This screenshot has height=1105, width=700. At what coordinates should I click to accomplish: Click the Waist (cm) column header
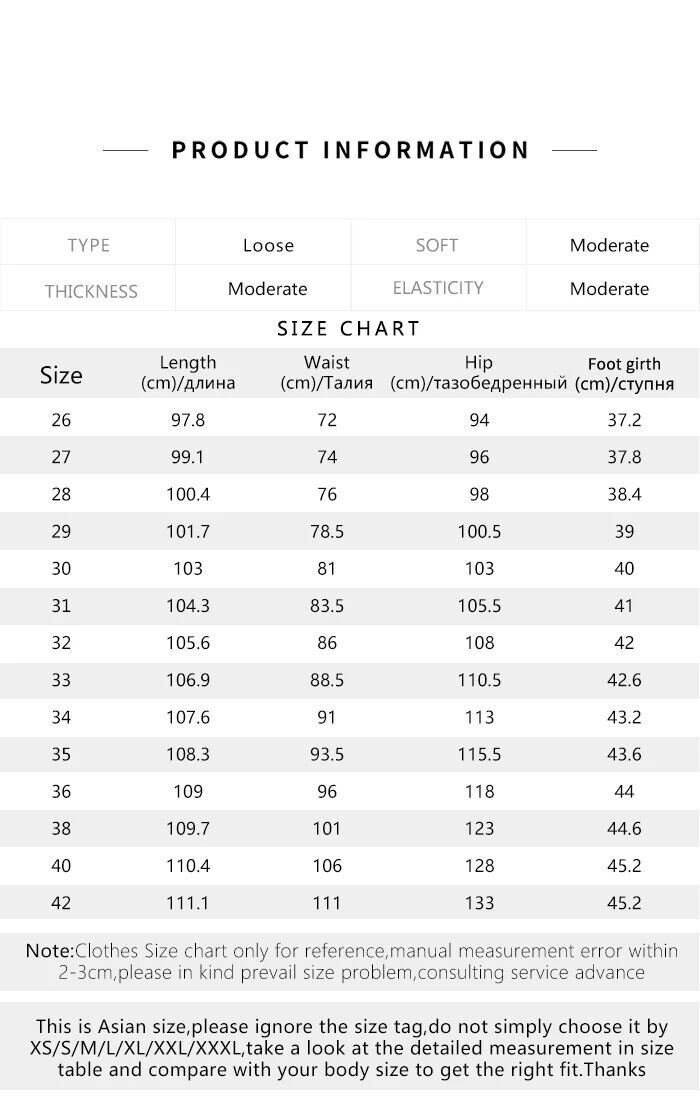[327, 373]
